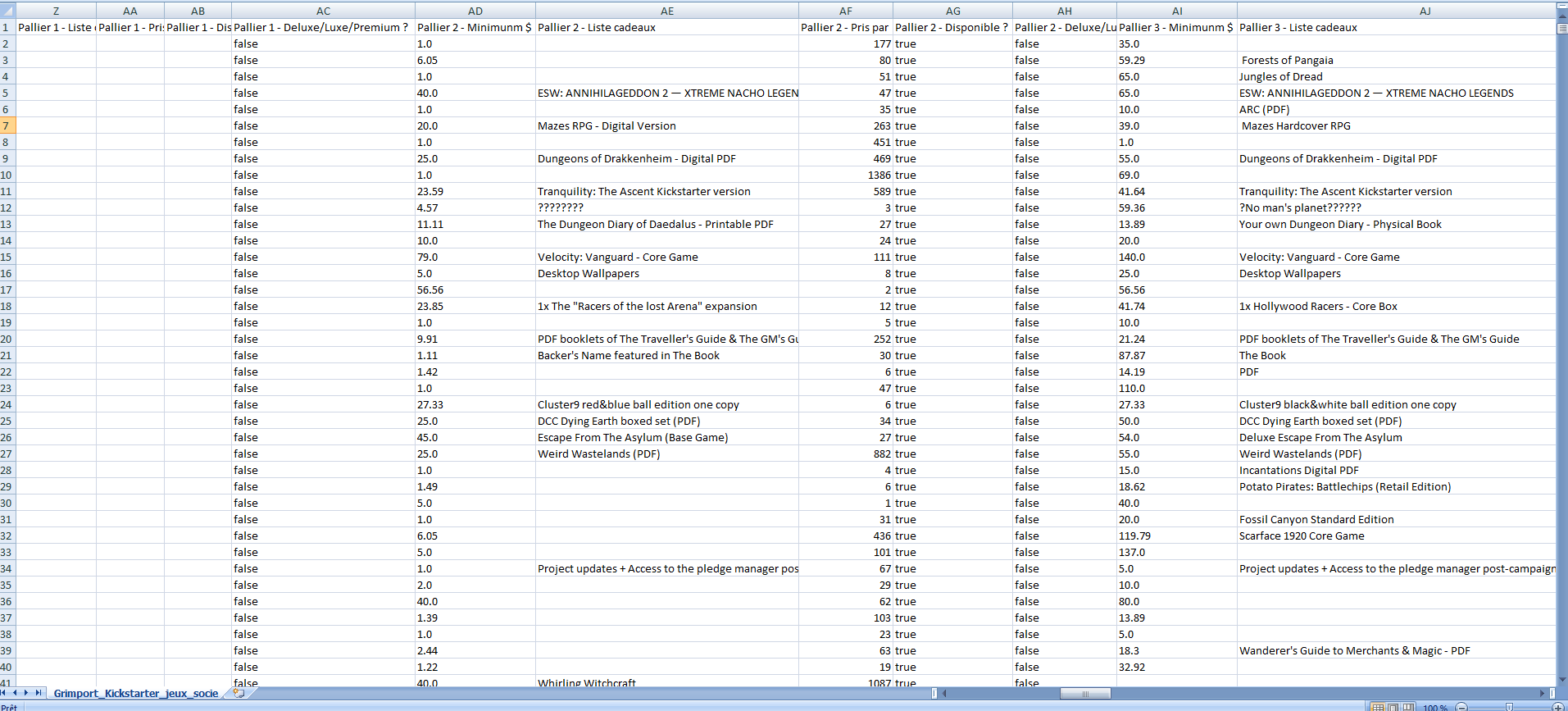This screenshot has height=711, width=1568.
Task: Click cell 'Deluxe Escape From The Asylum'
Action: tap(1396, 437)
